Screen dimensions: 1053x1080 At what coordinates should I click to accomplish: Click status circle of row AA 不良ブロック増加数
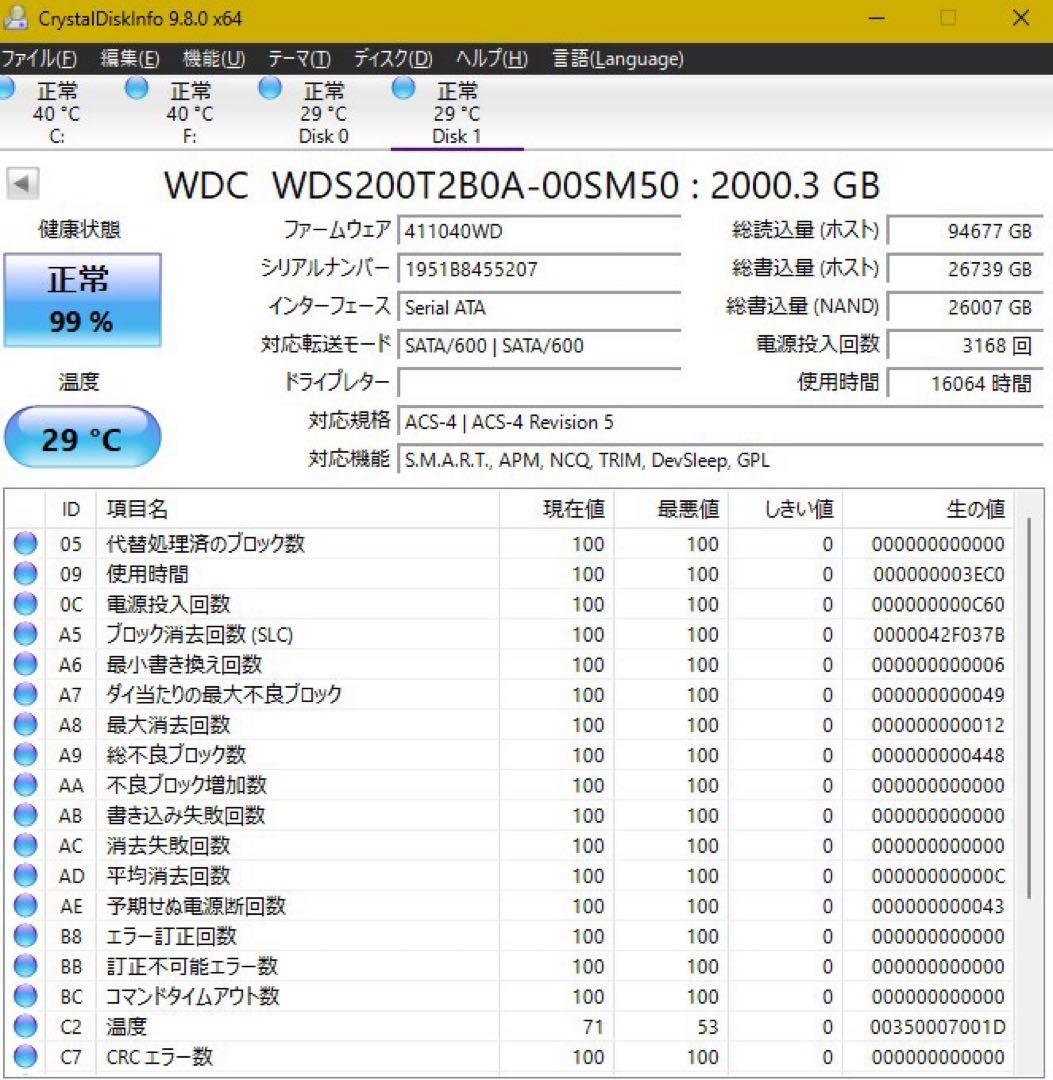point(25,785)
